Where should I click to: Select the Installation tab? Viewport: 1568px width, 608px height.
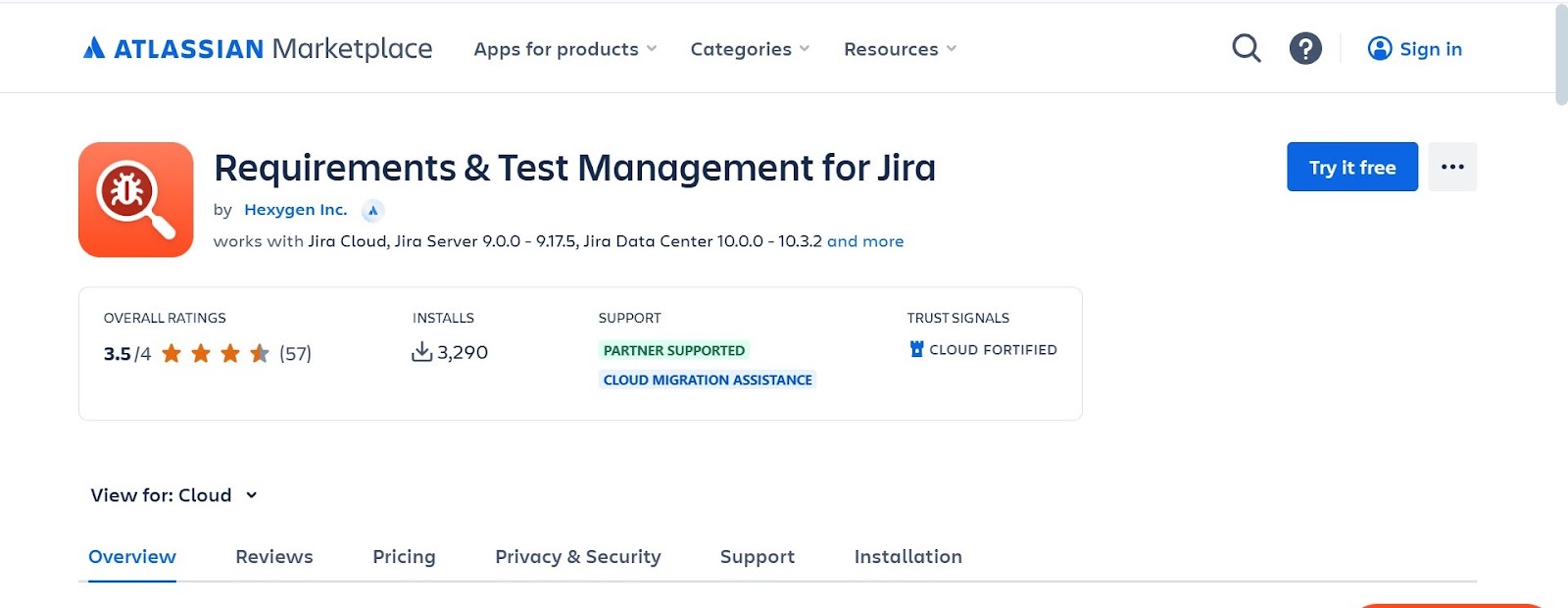point(908,556)
